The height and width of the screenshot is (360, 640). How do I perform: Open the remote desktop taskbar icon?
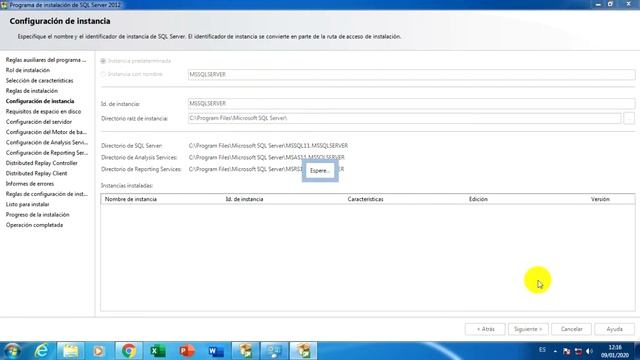(274, 351)
